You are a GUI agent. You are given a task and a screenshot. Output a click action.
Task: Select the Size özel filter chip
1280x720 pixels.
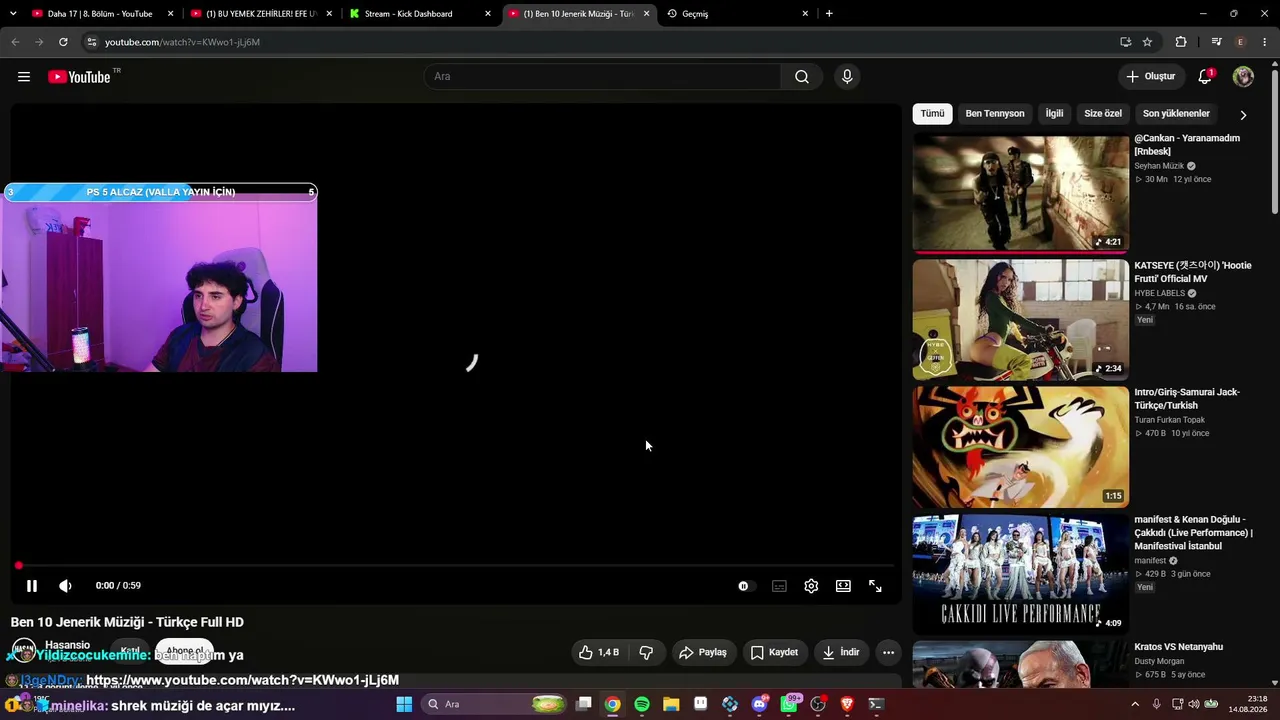pos(1103,114)
